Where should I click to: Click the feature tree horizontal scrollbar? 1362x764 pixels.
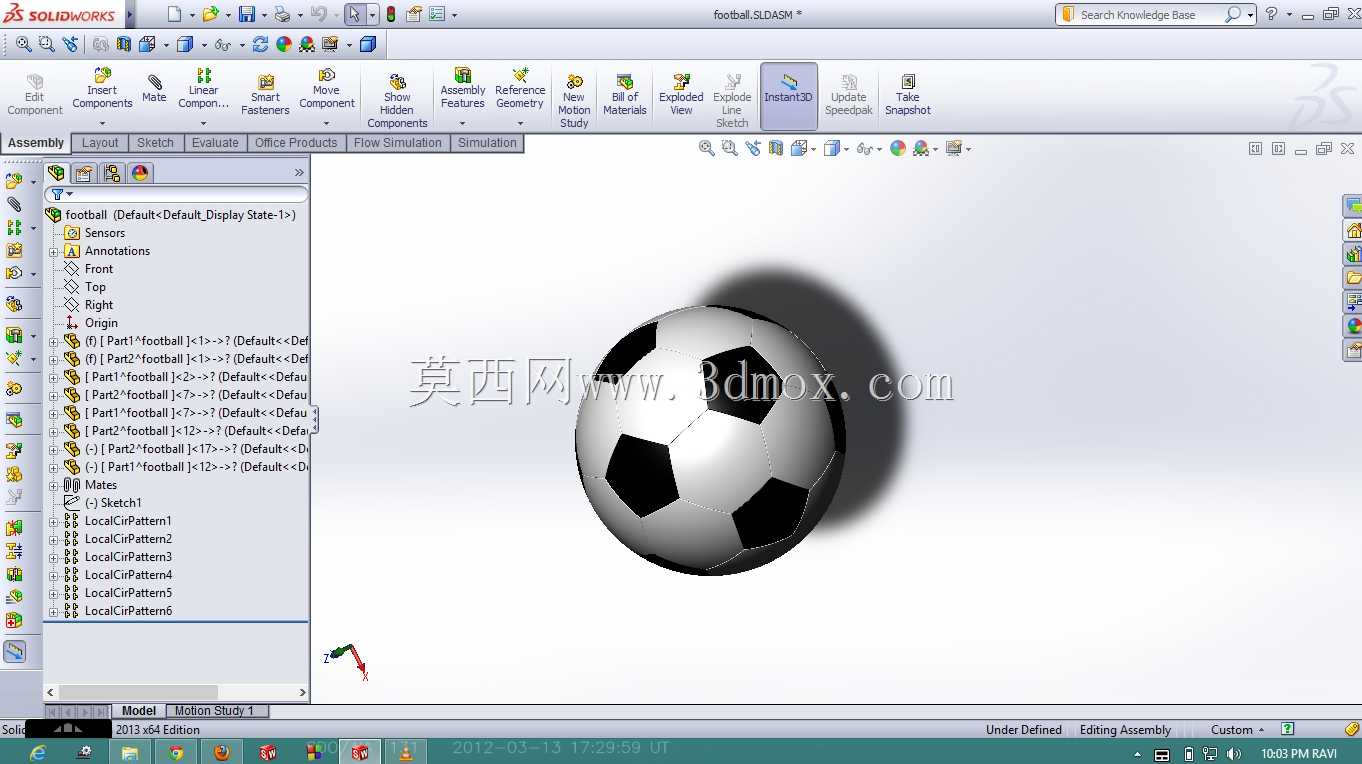[138, 692]
